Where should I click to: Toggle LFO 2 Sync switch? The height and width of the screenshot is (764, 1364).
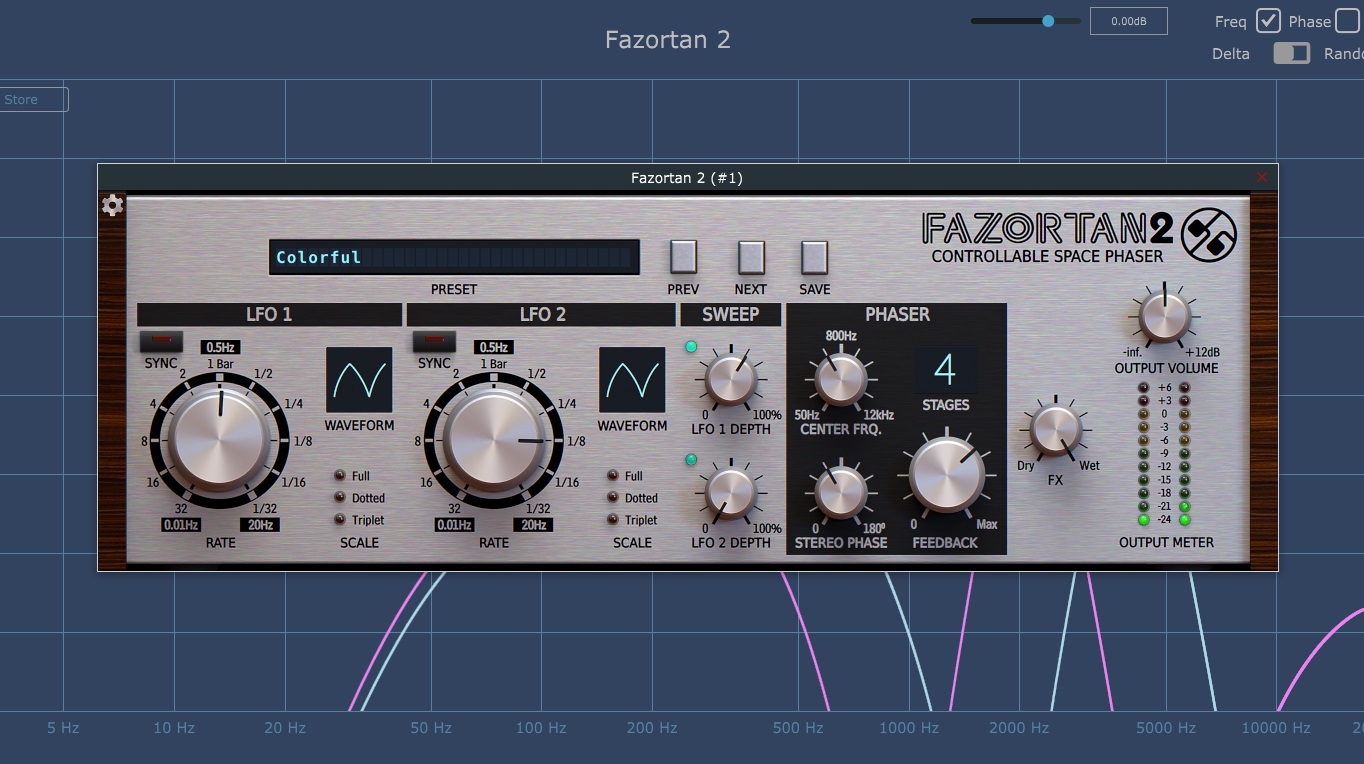(x=434, y=342)
